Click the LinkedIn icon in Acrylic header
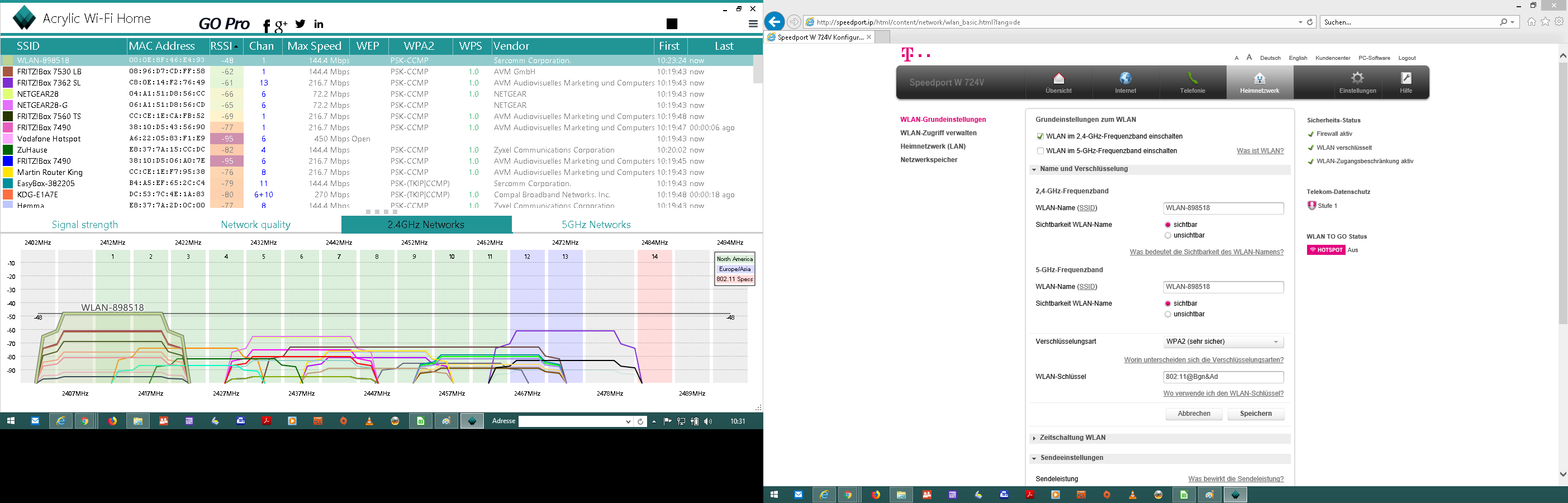This screenshot has width=1568, height=503. coord(319,25)
